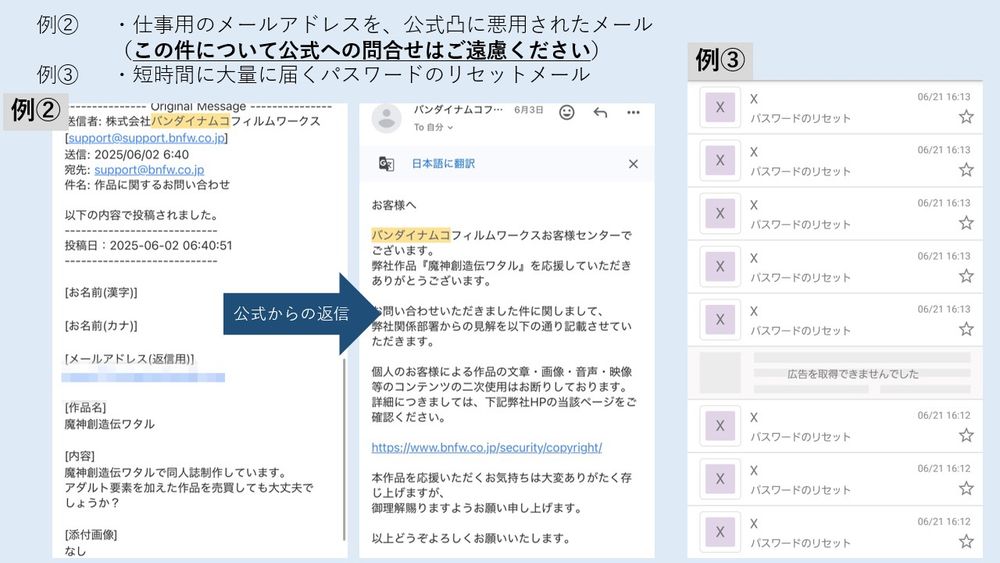Viewport: 1000px width, 563px height.
Task: Click the "[内容]" field label
Action: click(80, 456)
